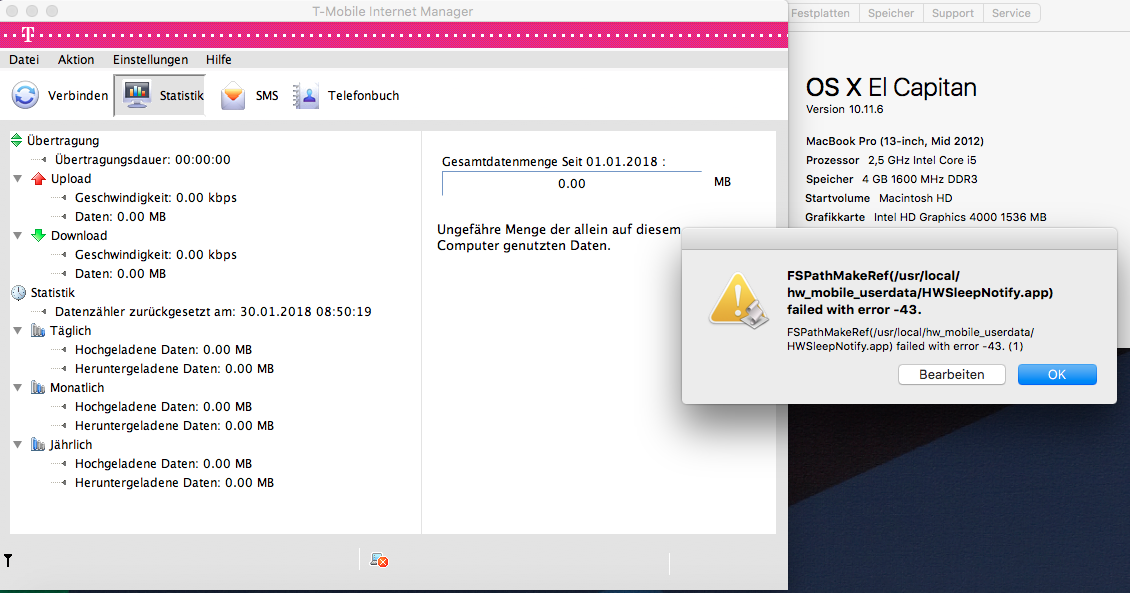Click the Gesamtdatenmenge 0.00 MB field

point(571,183)
